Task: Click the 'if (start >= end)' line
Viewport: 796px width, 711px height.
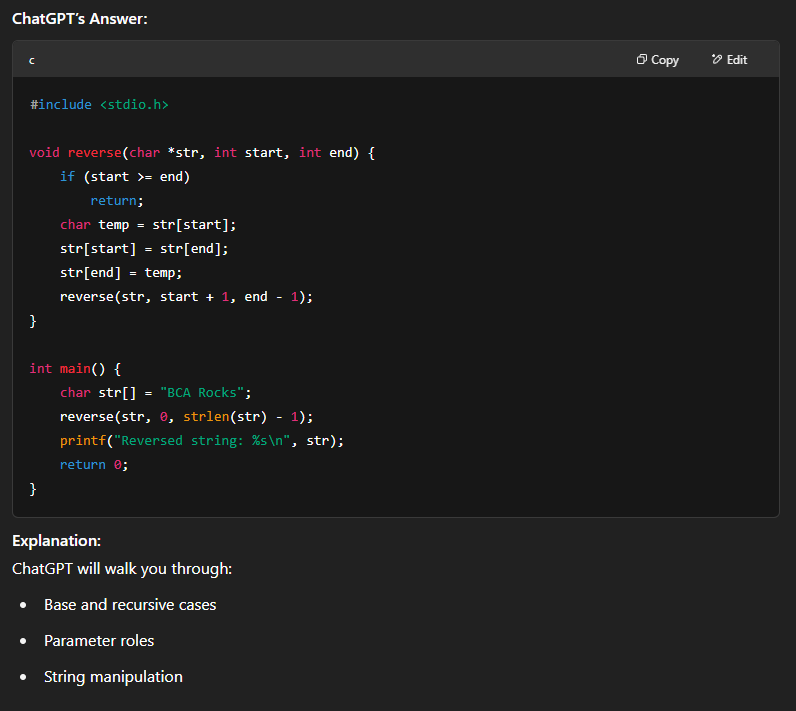Action: (x=125, y=177)
